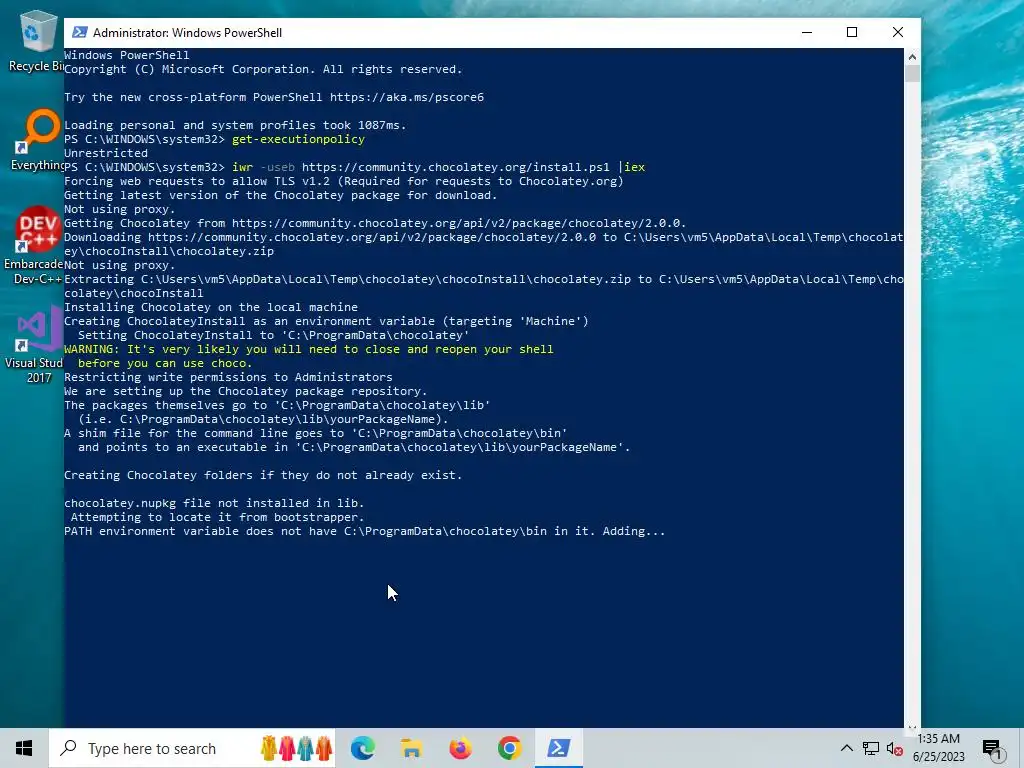Open the notification center icon
This screenshot has height=768, width=1024.
(x=991, y=749)
